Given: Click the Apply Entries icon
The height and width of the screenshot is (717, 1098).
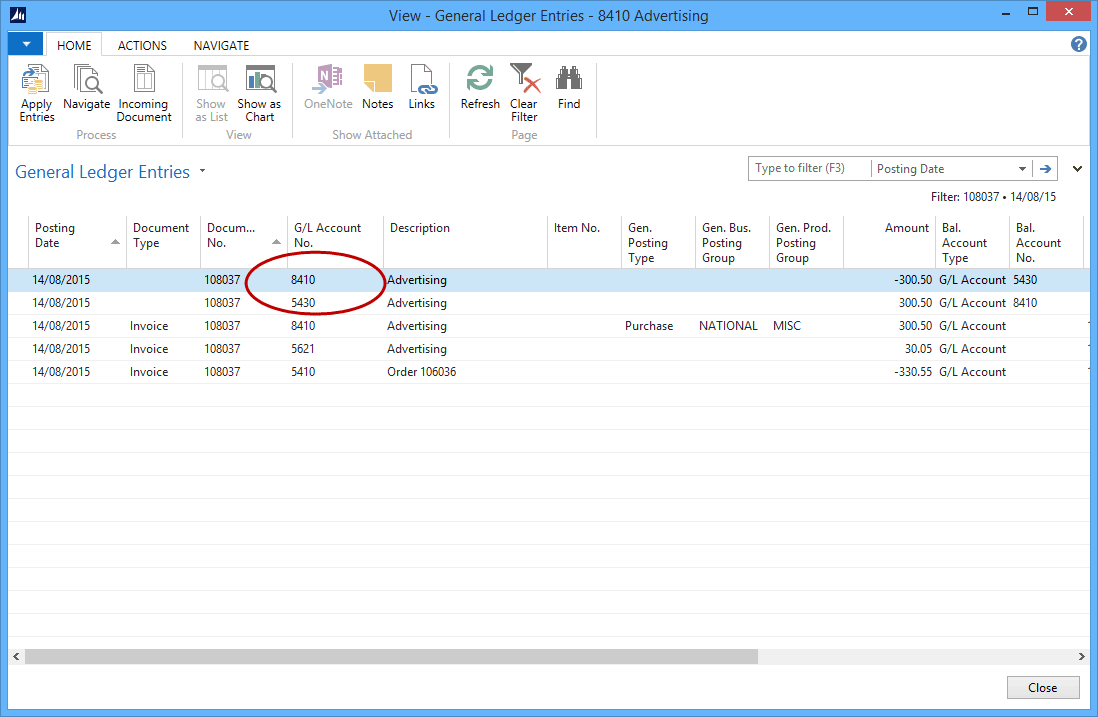Looking at the screenshot, I should (x=36, y=92).
